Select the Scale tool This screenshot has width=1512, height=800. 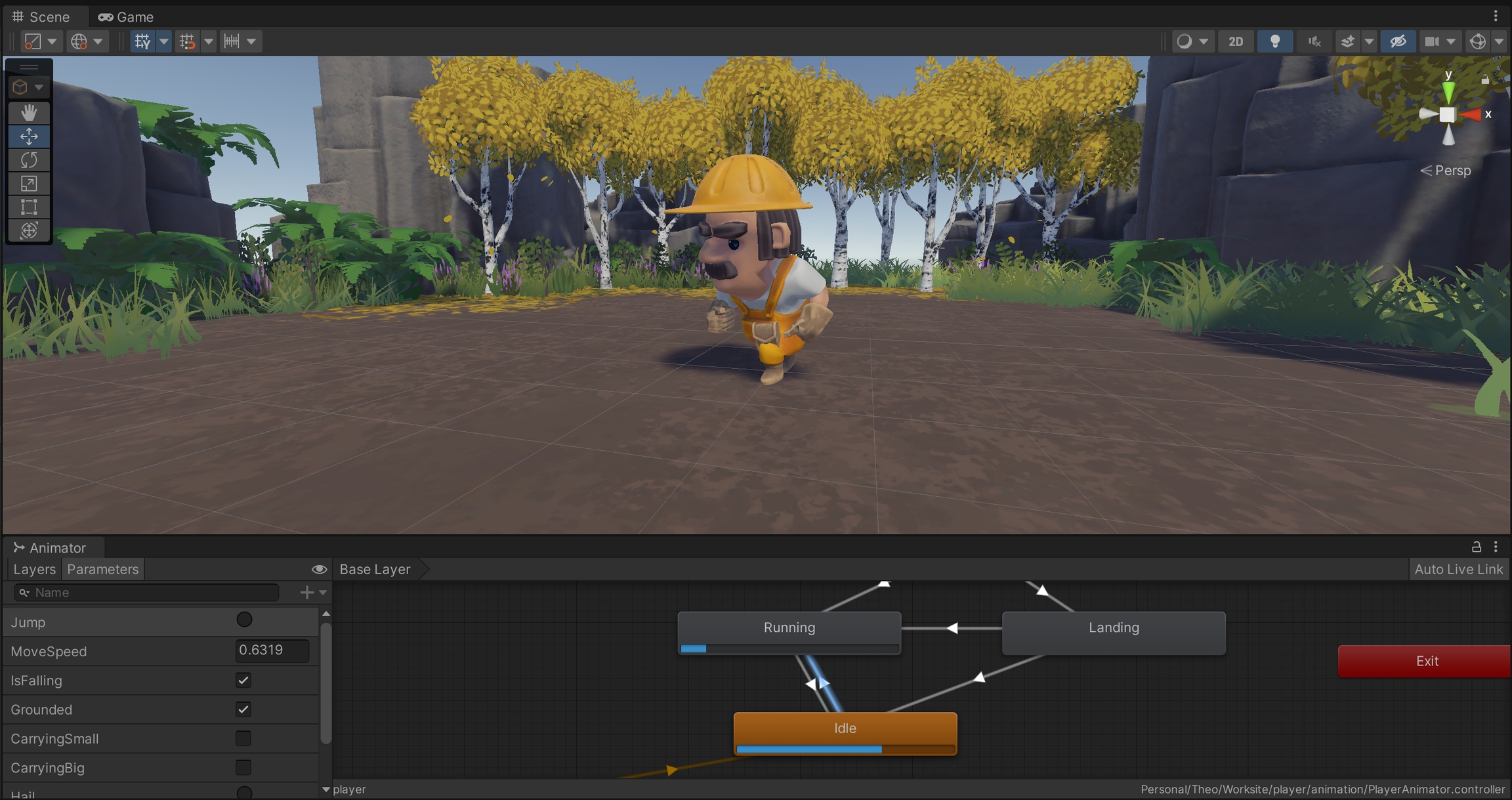point(29,183)
